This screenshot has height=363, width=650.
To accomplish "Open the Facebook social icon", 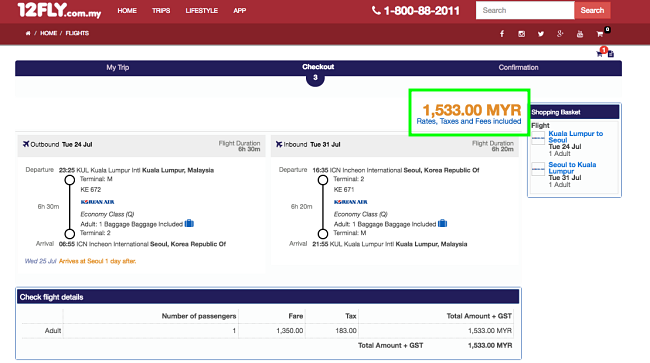I will 502,34.
